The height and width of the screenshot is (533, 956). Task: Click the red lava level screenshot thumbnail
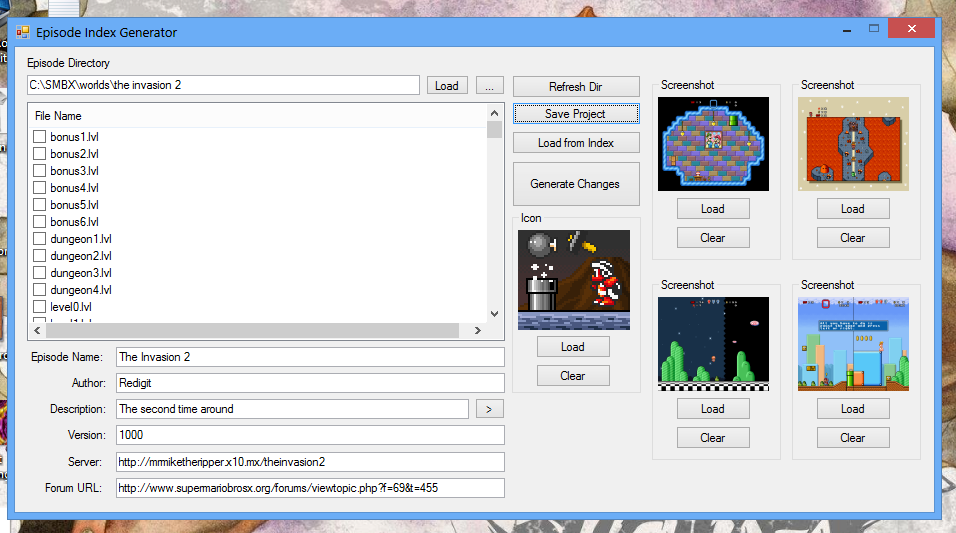[x=854, y=144]
